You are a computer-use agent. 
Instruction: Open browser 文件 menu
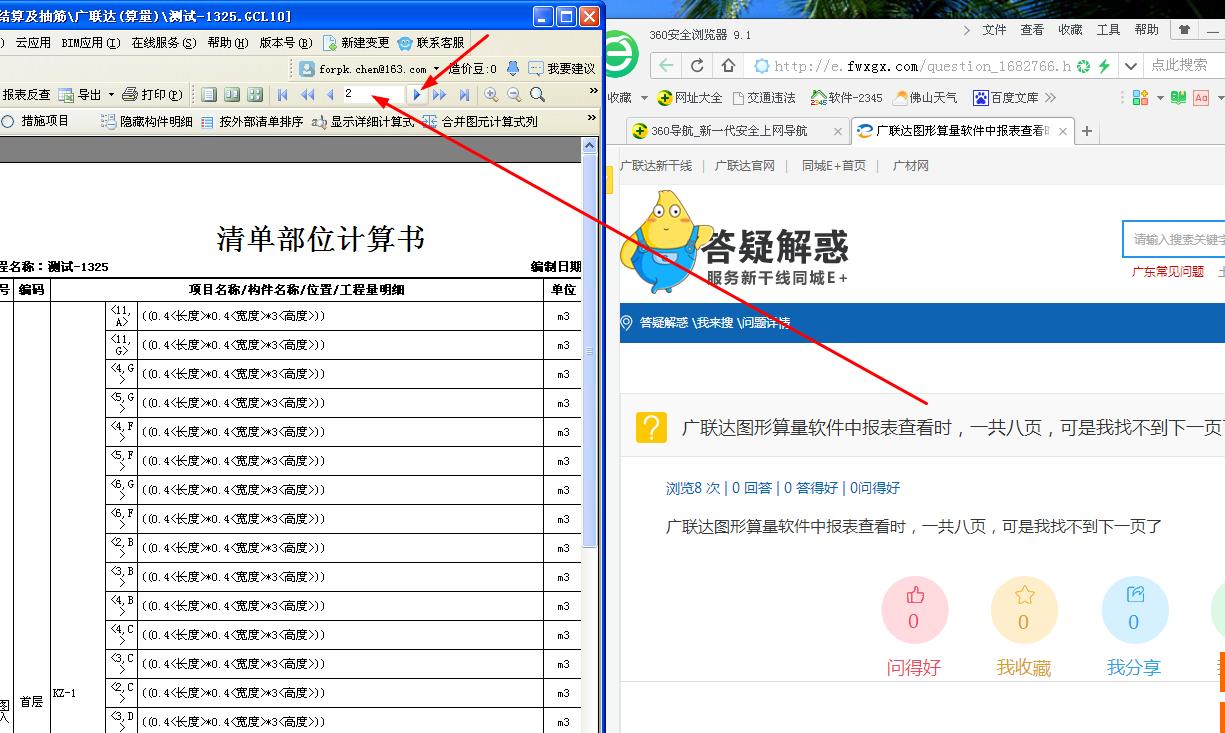995,30
